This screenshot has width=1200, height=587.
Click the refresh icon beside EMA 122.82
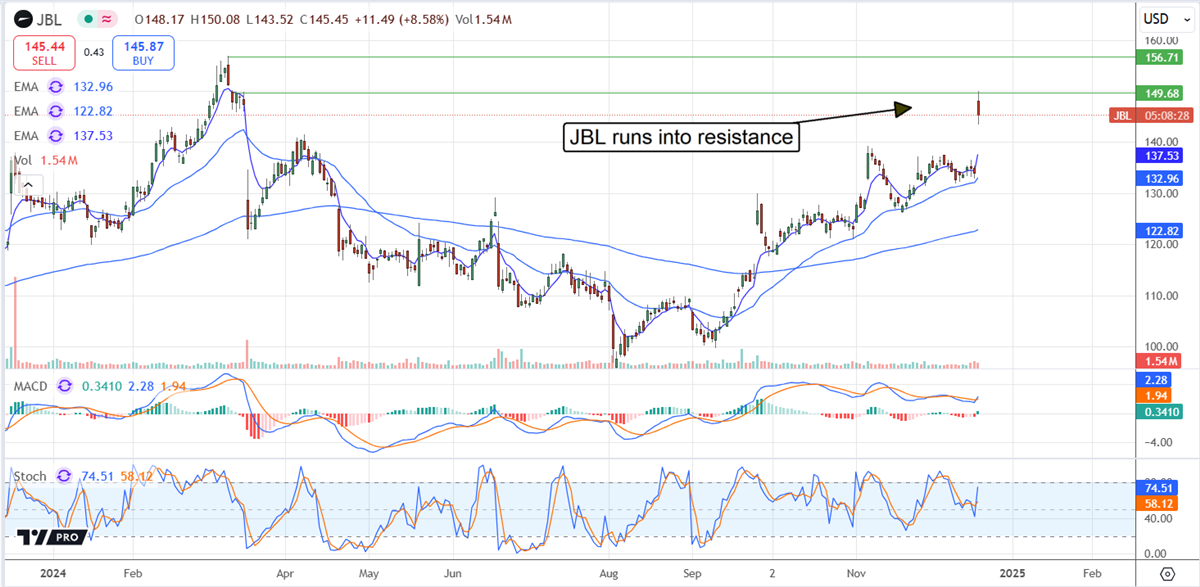pyautogui.click(x=56, y=111)
